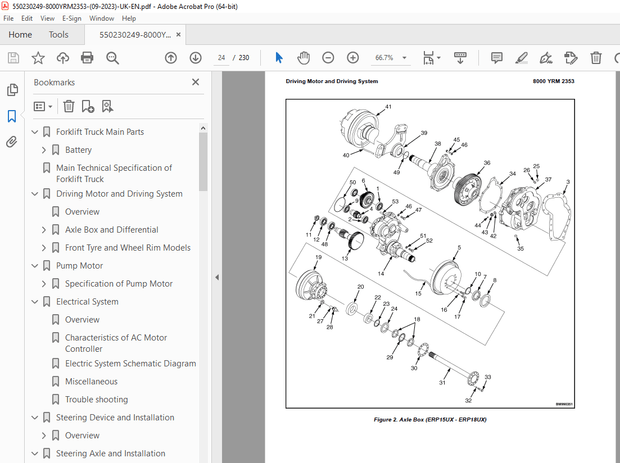Expand the Battery bookmark
The height and width of the screenshot is (463, 620).
pos(44,150)
